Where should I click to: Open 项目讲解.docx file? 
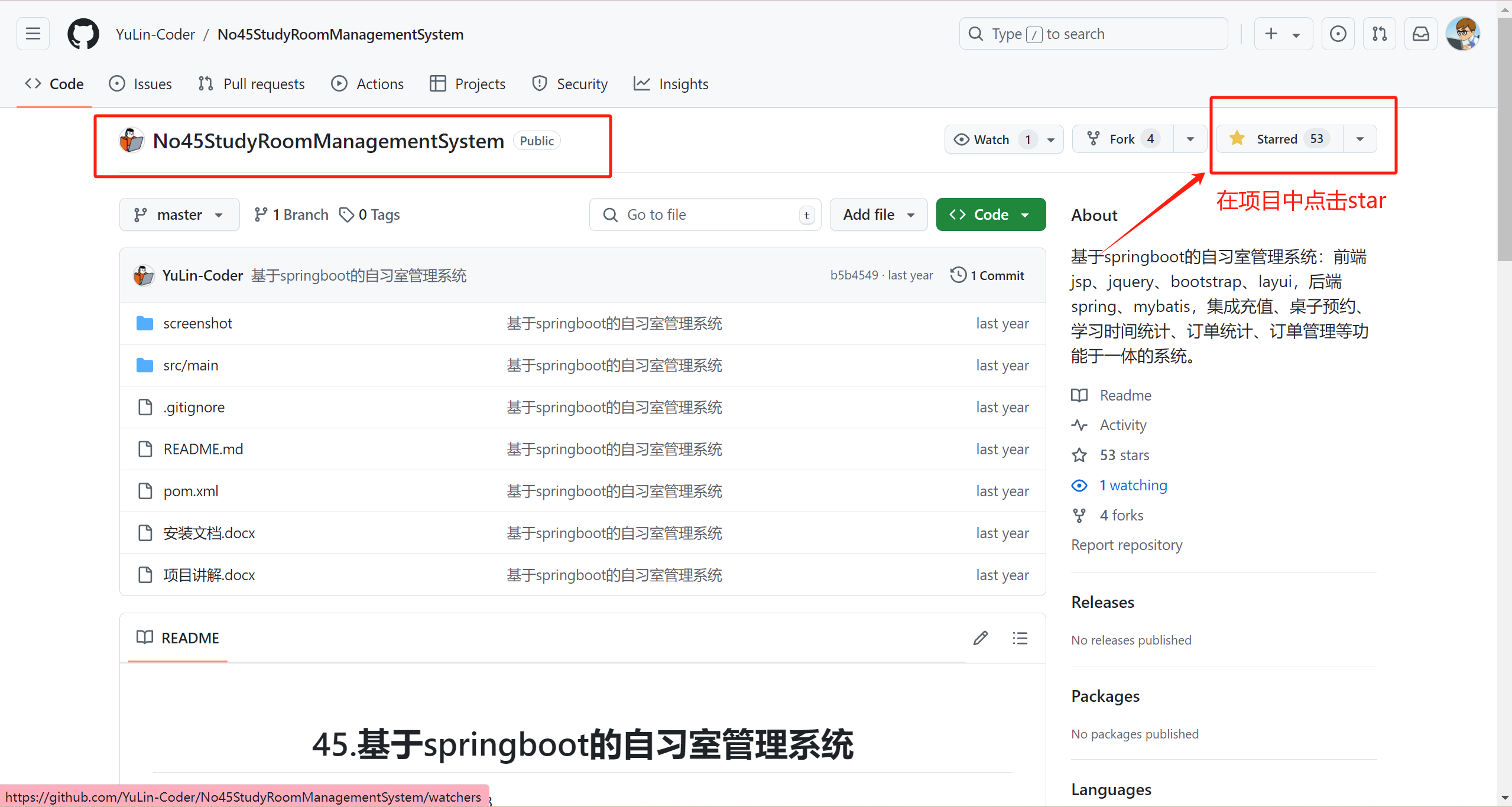point(209,575)
